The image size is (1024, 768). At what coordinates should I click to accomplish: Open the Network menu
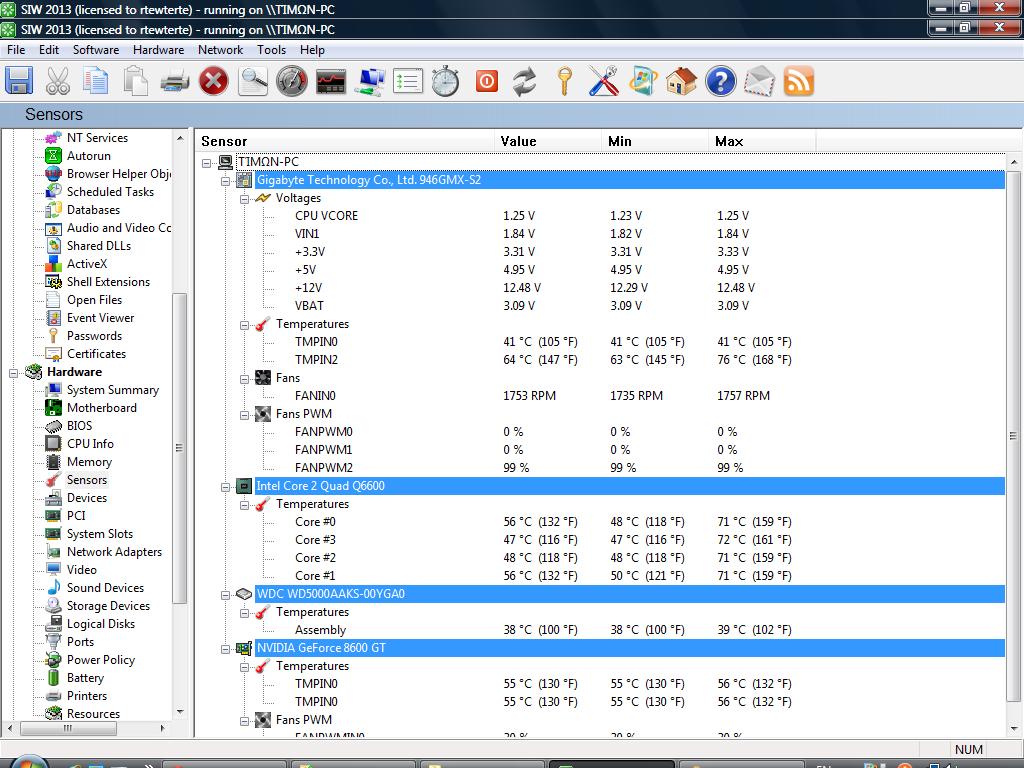(x=221, y=50)
